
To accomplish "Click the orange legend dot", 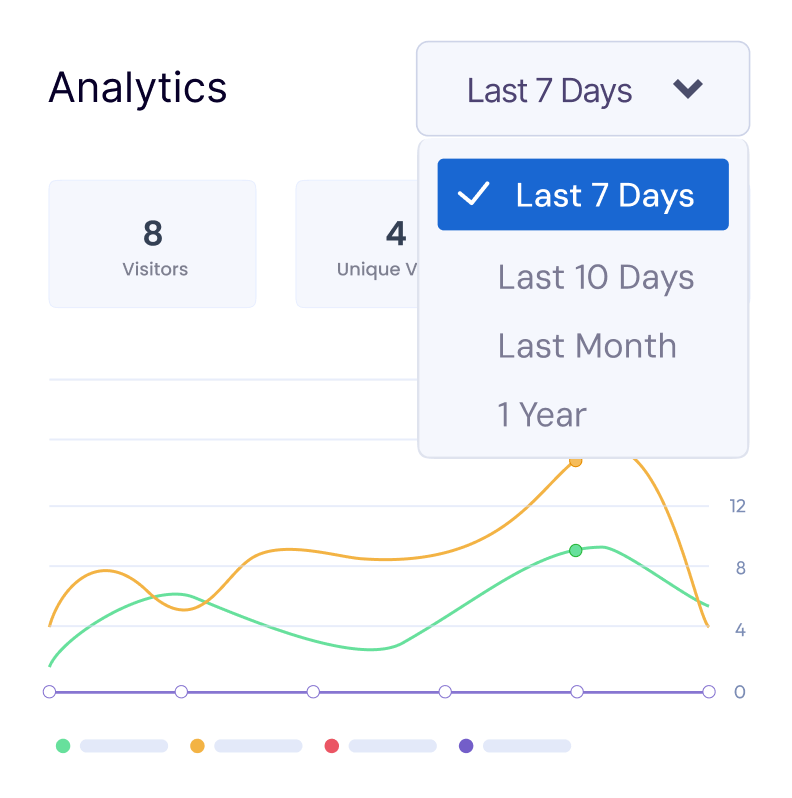I will click(197, 746).
